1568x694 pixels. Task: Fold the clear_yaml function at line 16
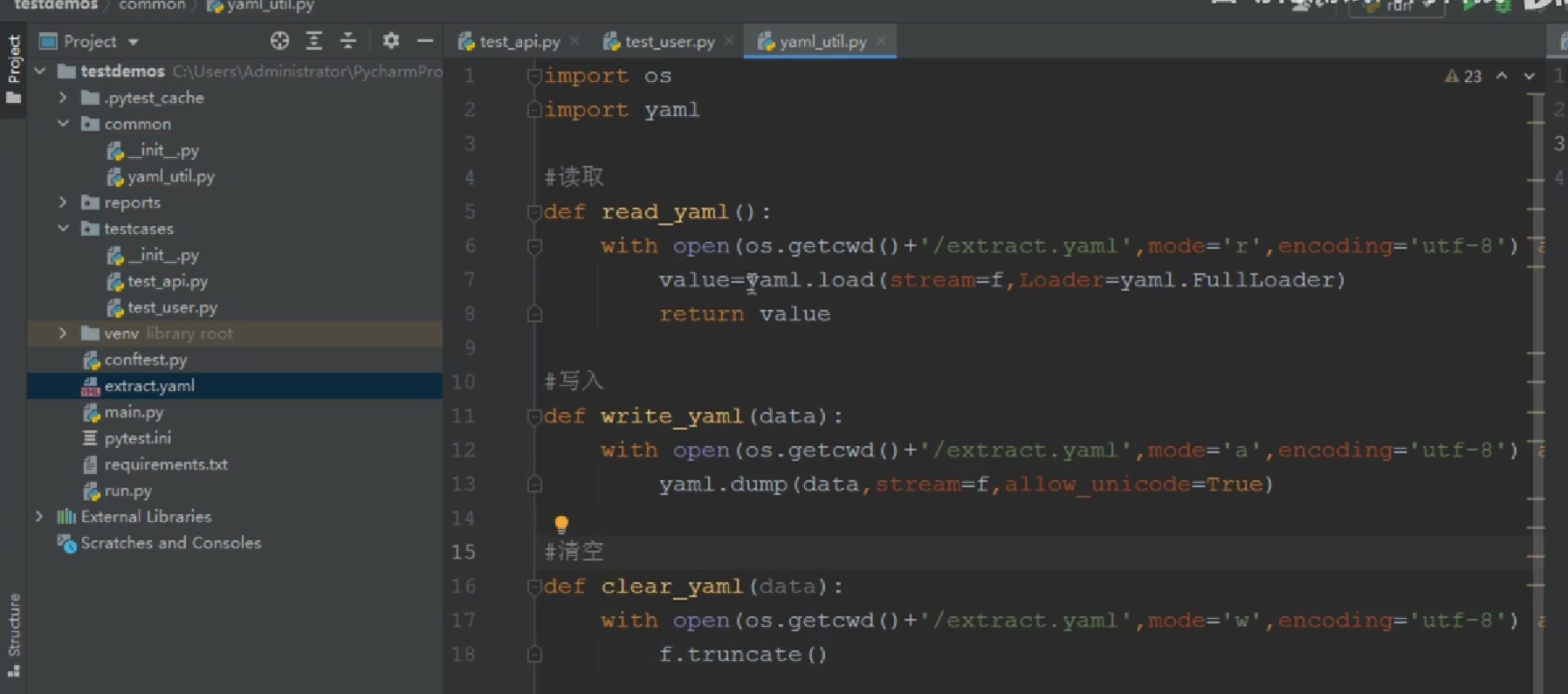click(x=534, y=587)
